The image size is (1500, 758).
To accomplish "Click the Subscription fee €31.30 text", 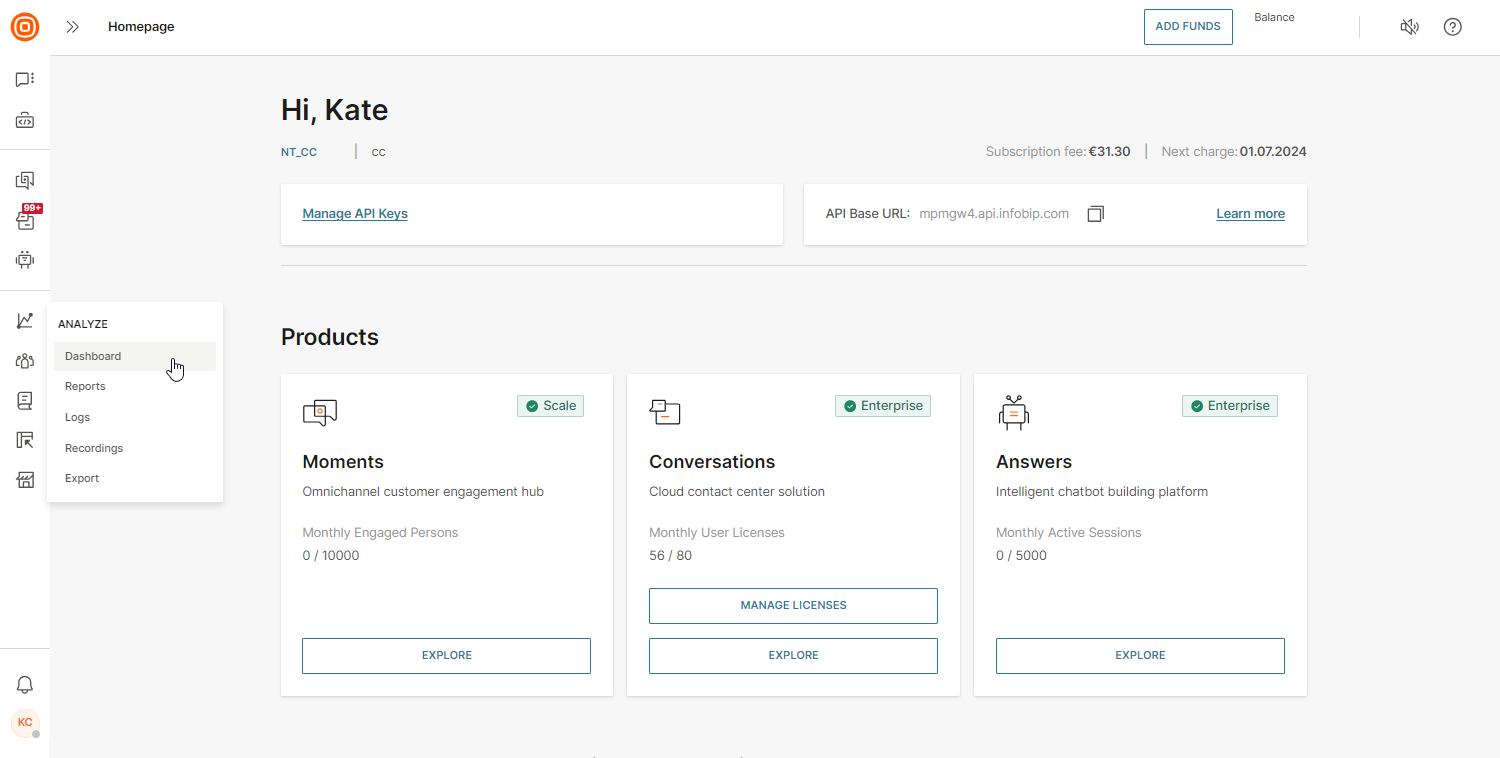I will [x=1058, y=152].
